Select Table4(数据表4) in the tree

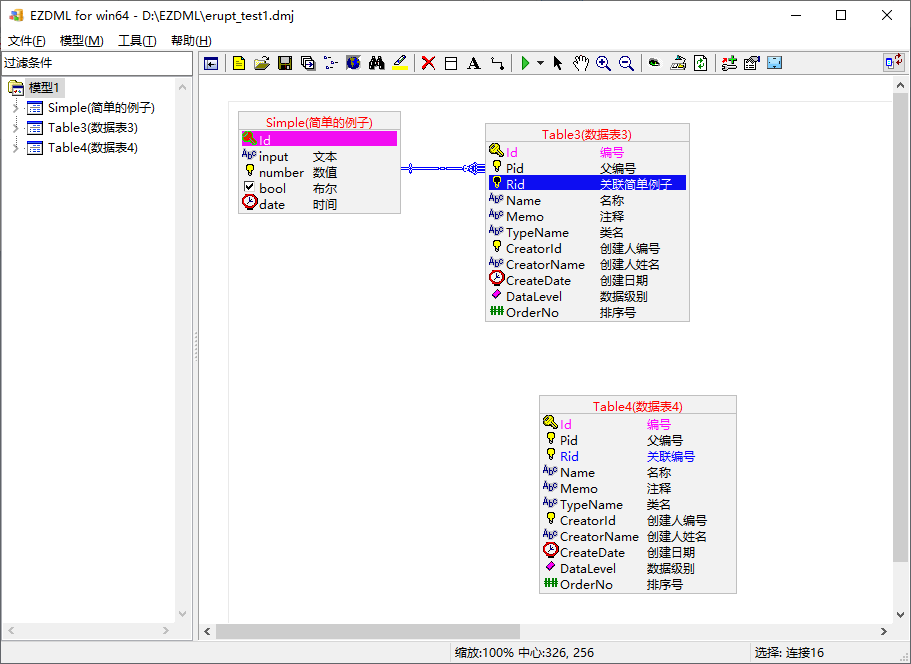pos(93,148)
